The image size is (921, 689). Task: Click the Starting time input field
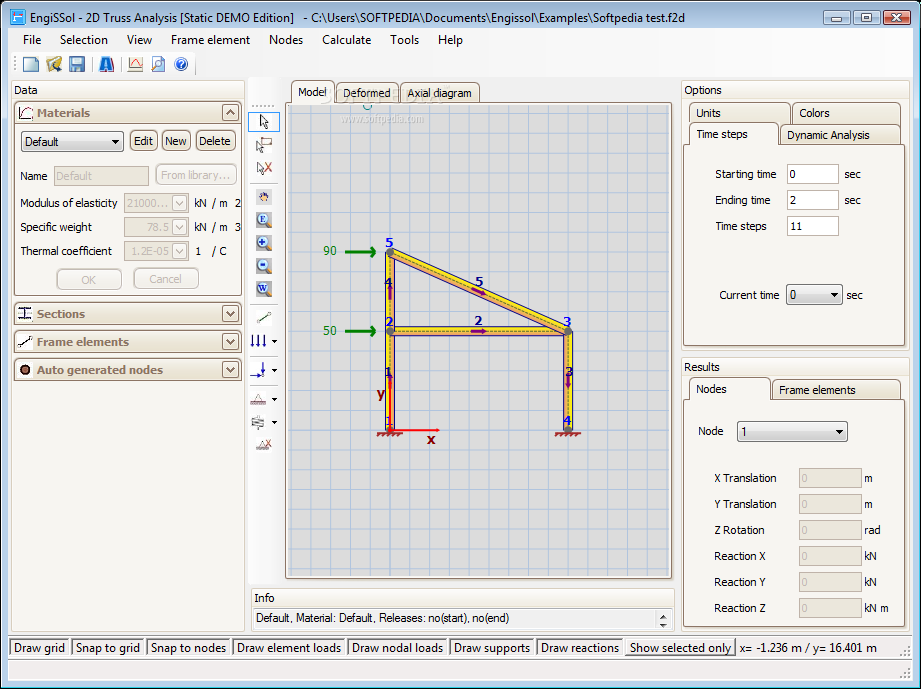point(812,174)
